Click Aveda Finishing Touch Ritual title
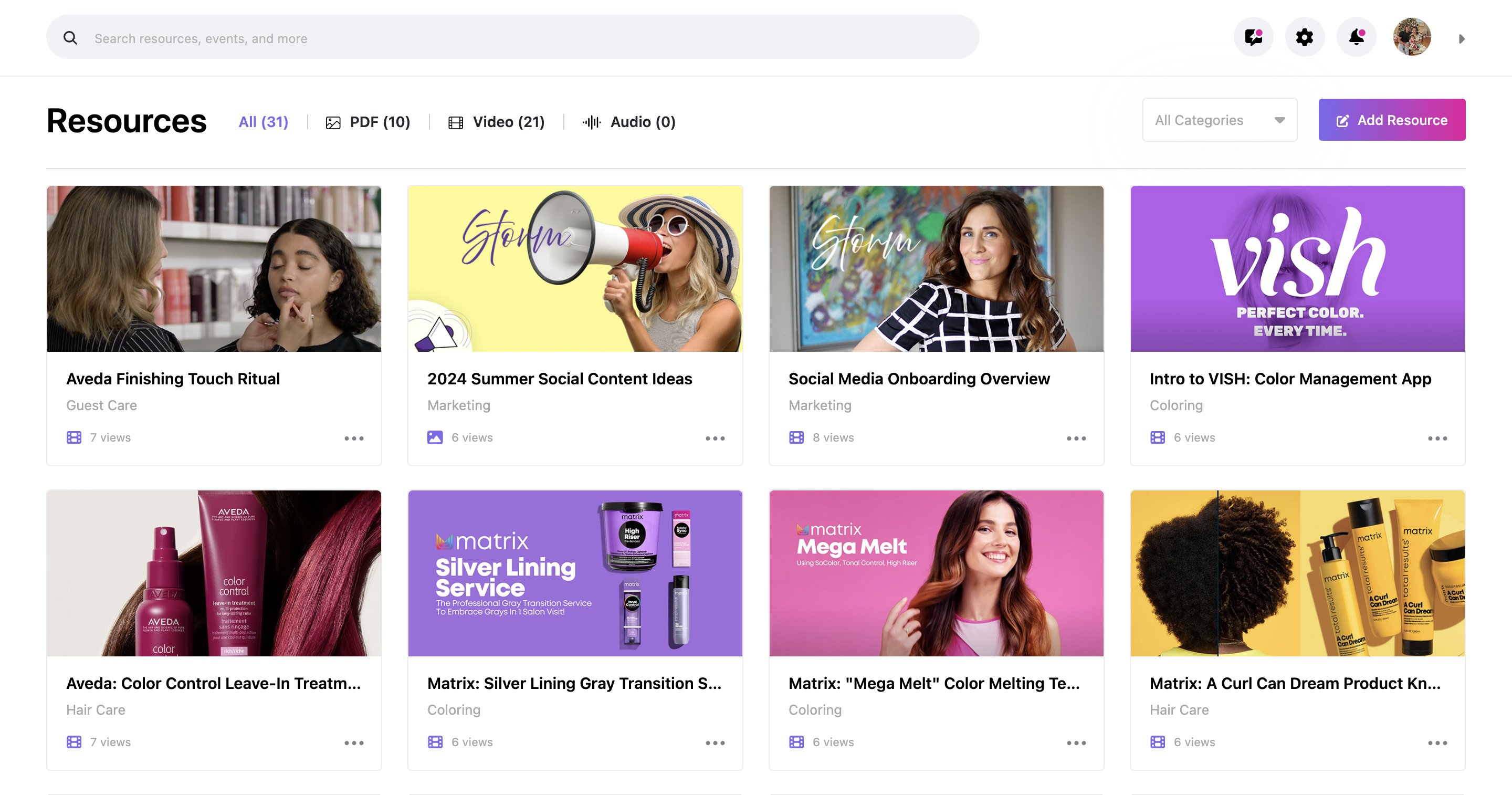Viewport: 1512px width, 795px height. click(173, 379)
